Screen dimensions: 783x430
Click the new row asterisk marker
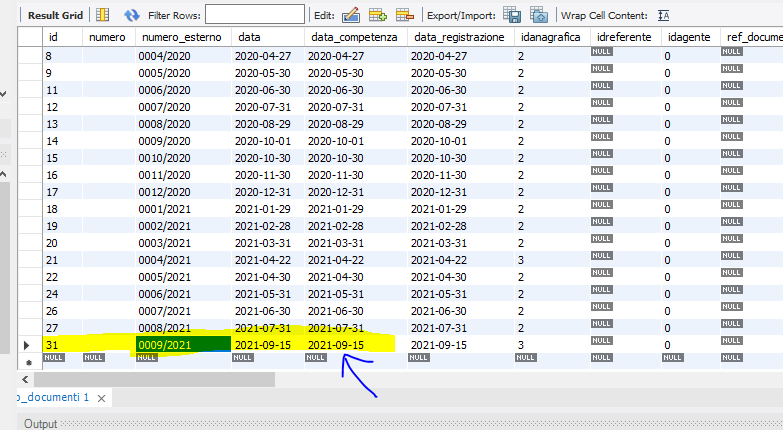28,363
